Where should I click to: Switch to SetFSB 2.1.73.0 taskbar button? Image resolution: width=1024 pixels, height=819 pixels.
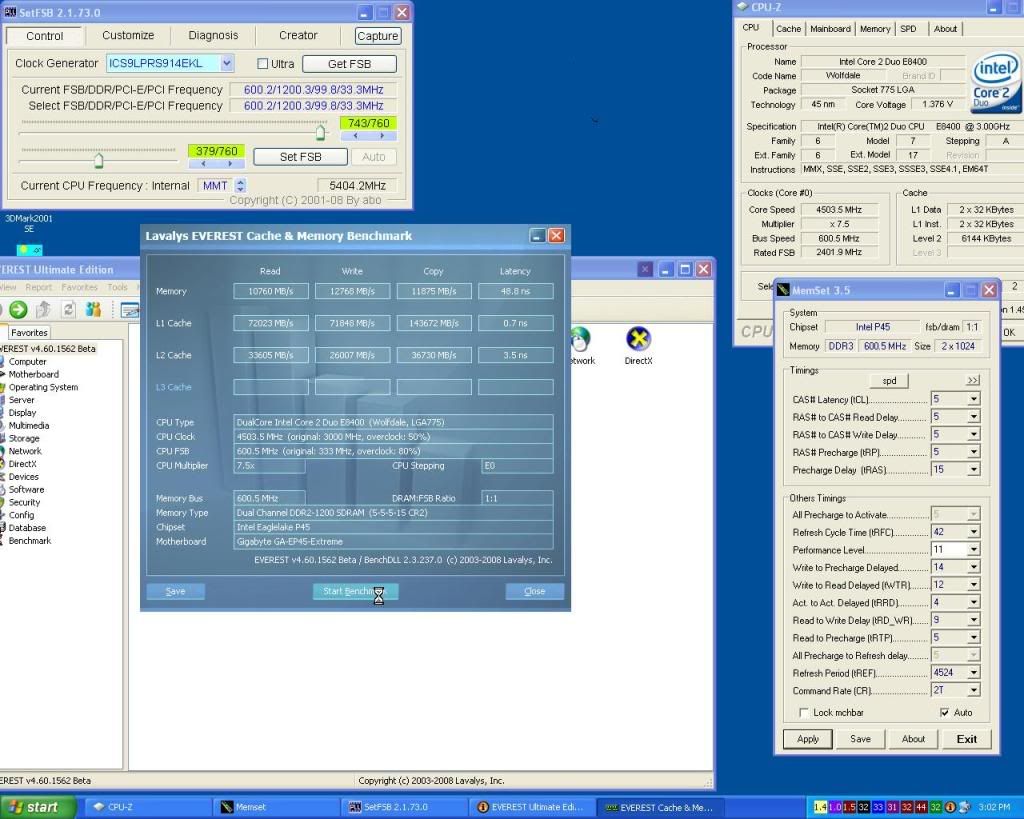[404, 807]
